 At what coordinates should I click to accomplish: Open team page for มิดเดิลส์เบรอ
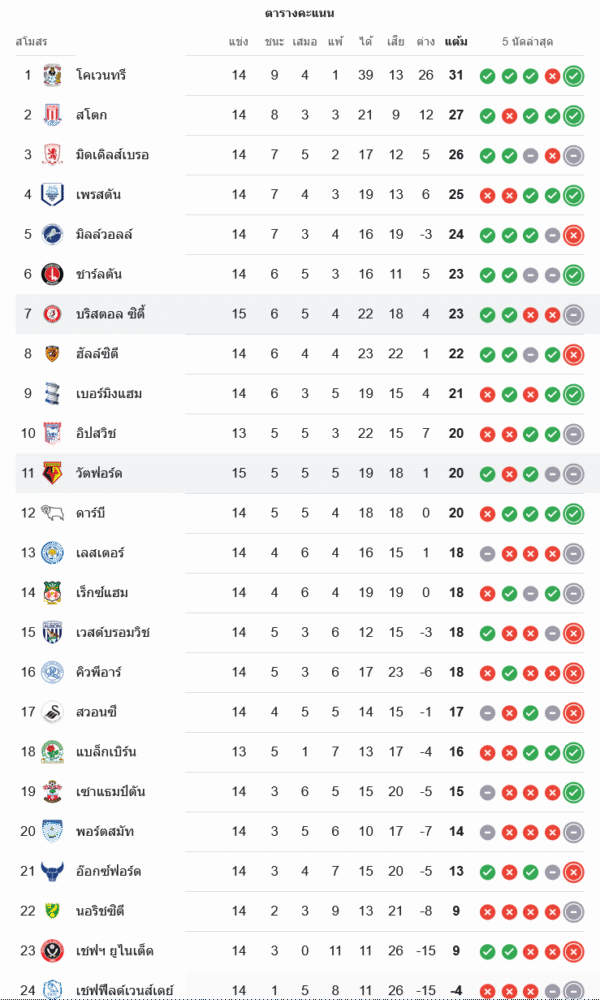click(x=112, y=155)
